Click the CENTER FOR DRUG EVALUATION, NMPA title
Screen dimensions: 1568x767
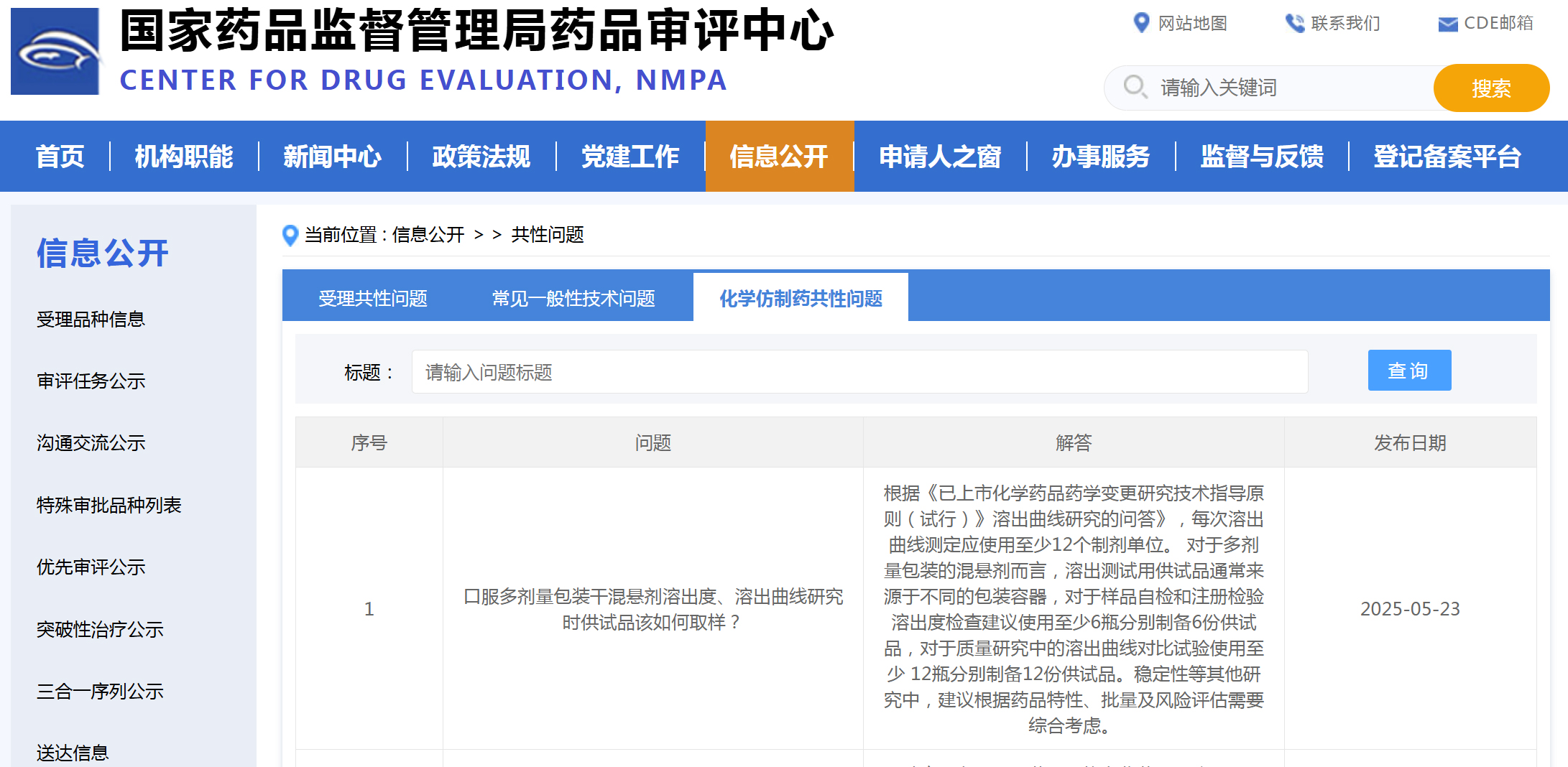tap(423, 80)
